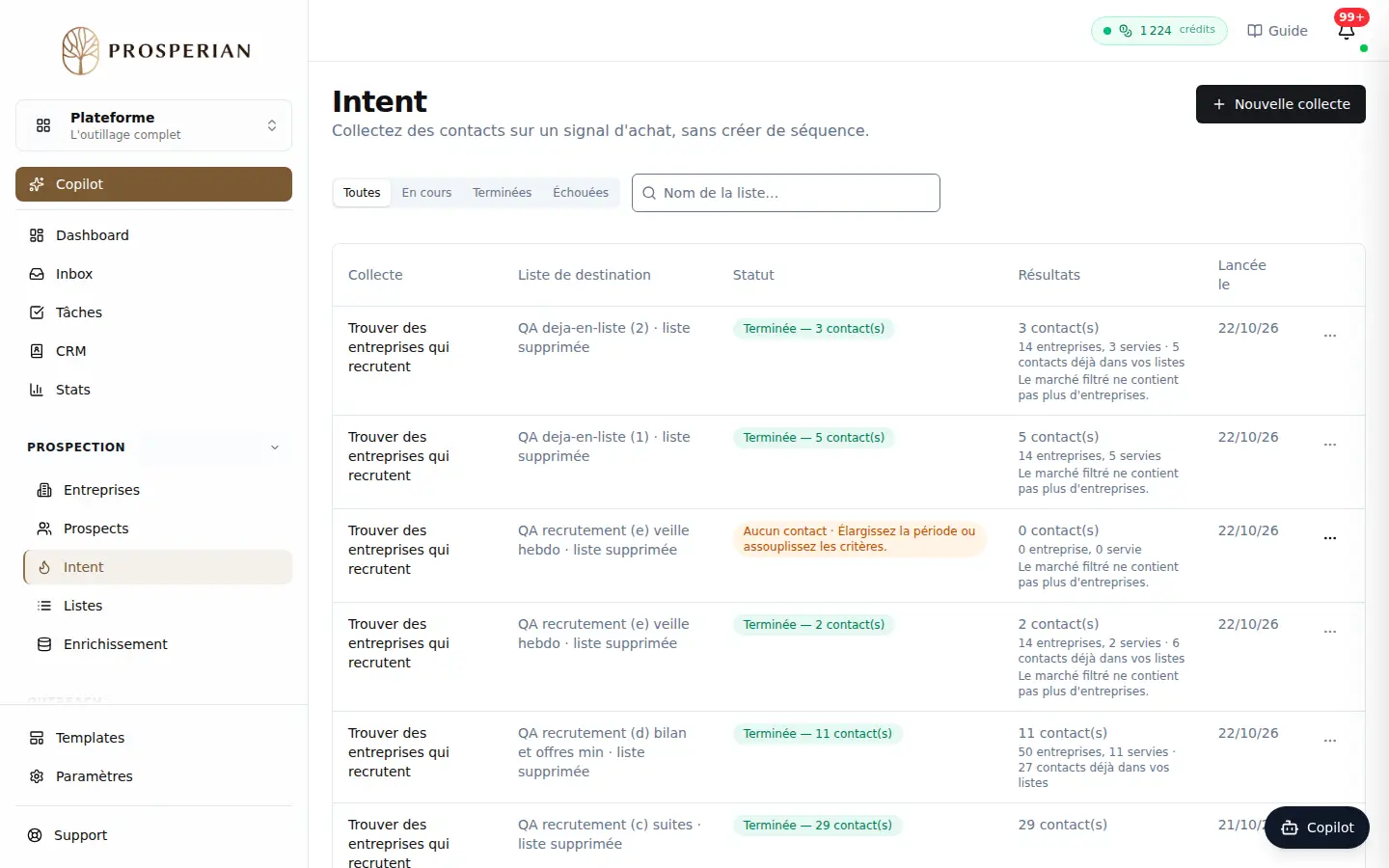Click the Aucun contact warning status badge
Viewport: 1389px width, 868px height.
coord(859,539)
